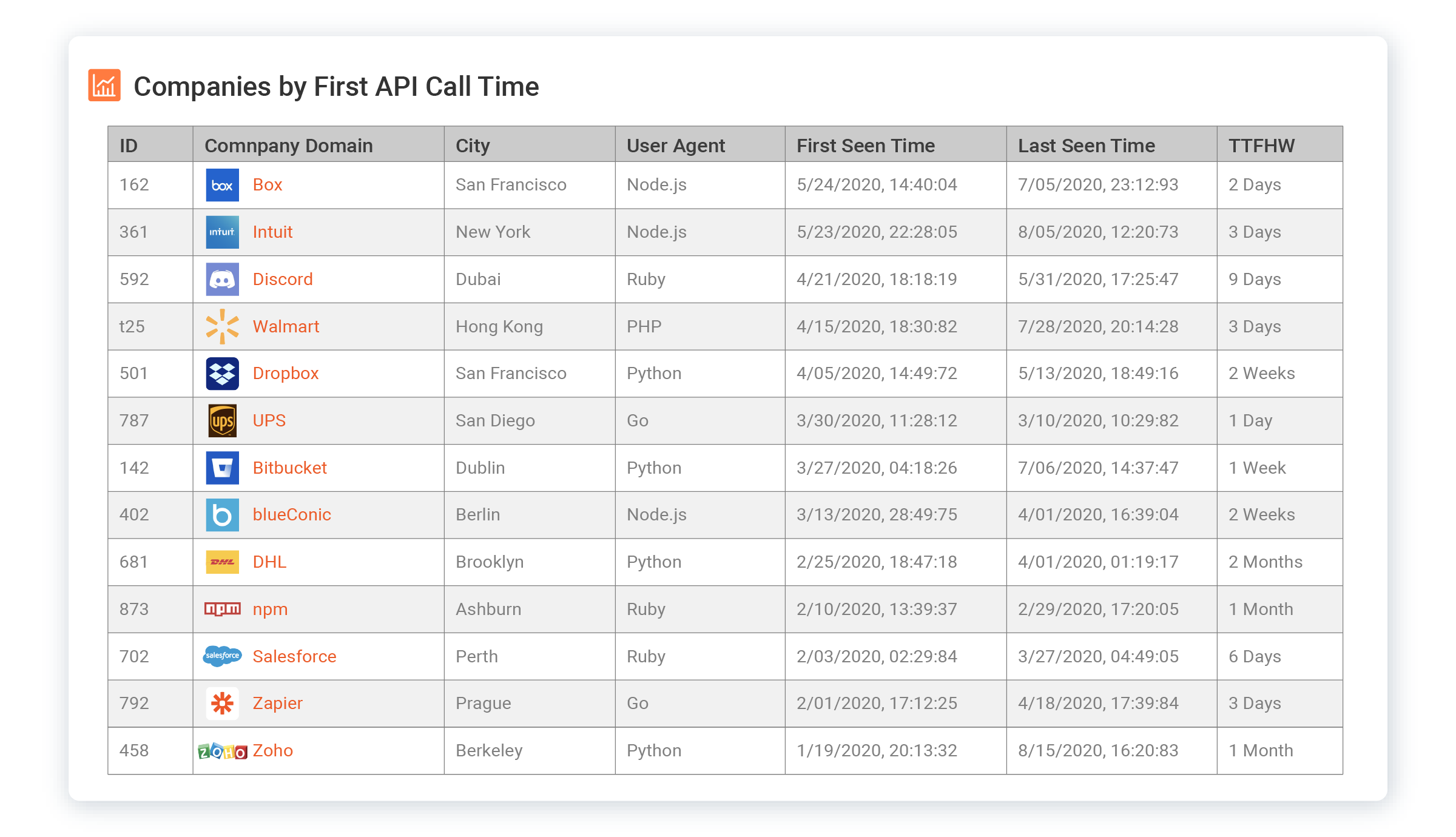The image size is (1456, 837).
Task: Click the blueConic logo icon
Action: point(222,515)
